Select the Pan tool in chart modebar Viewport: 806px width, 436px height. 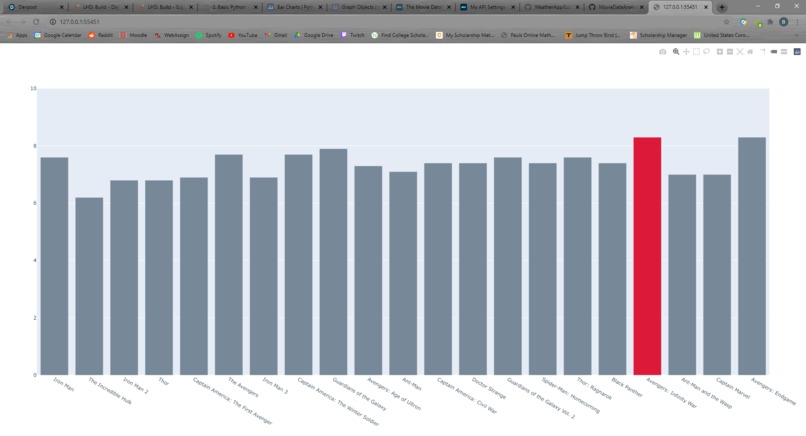[686, 51]
